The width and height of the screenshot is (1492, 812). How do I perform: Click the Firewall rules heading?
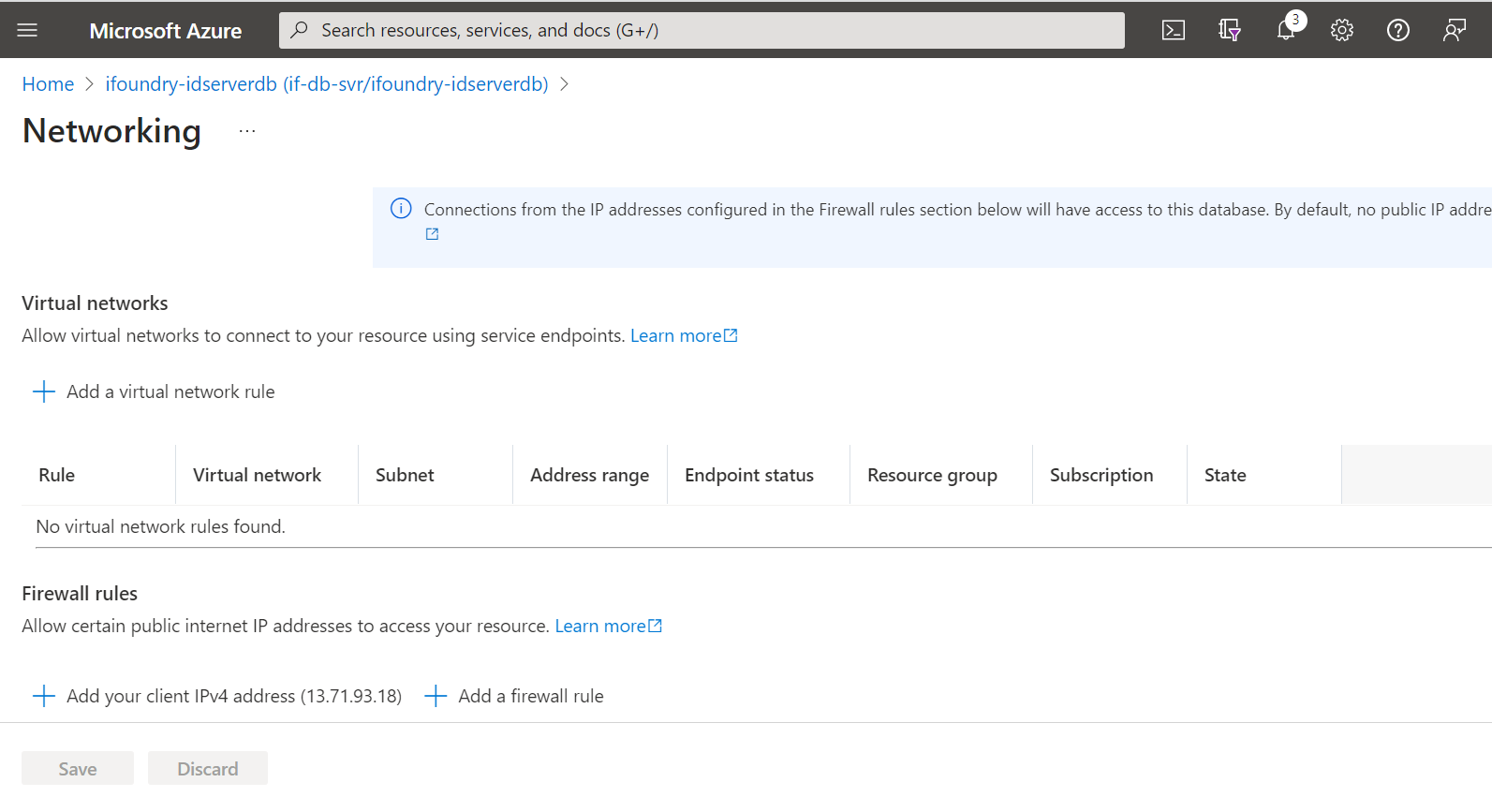(x=80, y=594)
